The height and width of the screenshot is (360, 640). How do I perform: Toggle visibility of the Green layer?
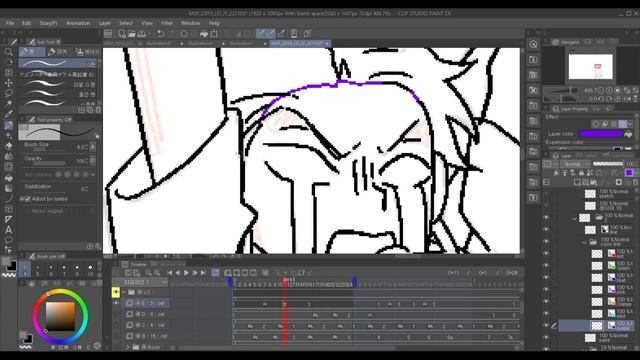pos(546,265)
